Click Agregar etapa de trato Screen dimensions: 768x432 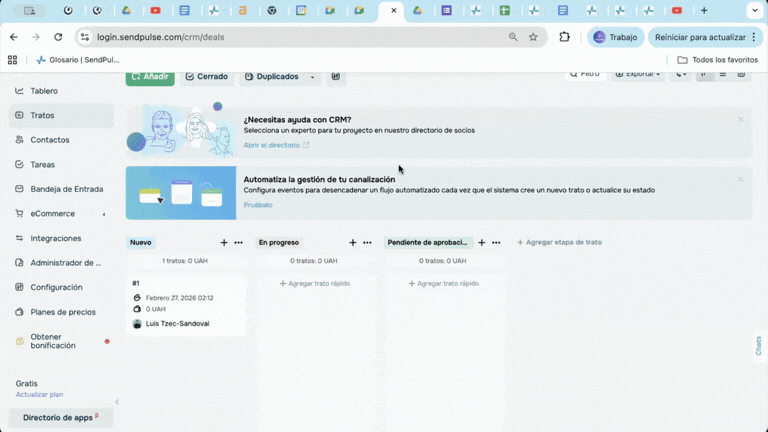[x=559, y=243]
